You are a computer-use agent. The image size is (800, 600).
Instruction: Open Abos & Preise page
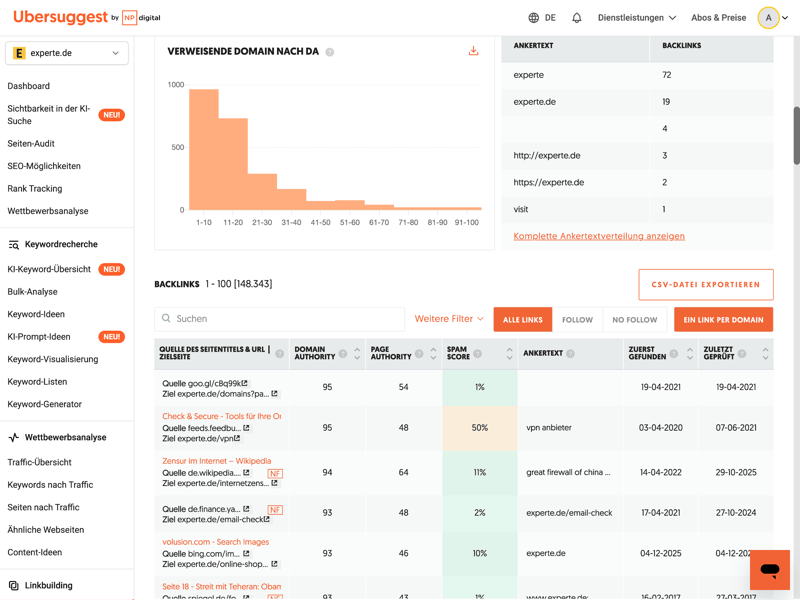pyautogui.click(x=718, y=18)
